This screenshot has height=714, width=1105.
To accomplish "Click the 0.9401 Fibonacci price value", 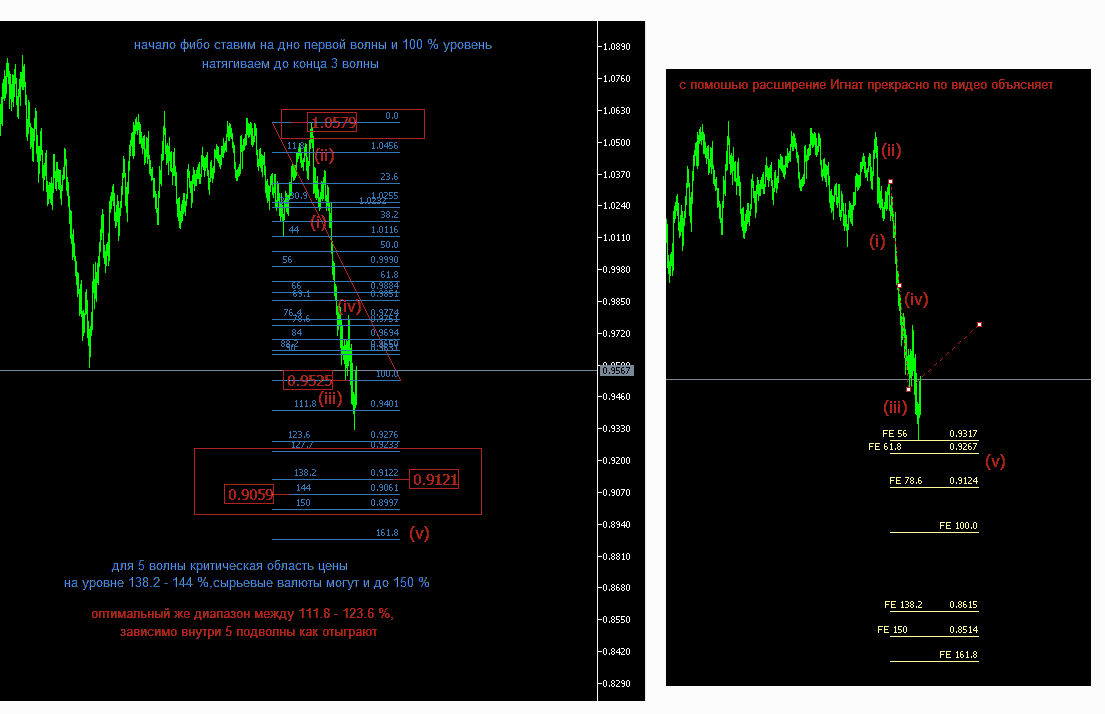I will click(385, 404).
